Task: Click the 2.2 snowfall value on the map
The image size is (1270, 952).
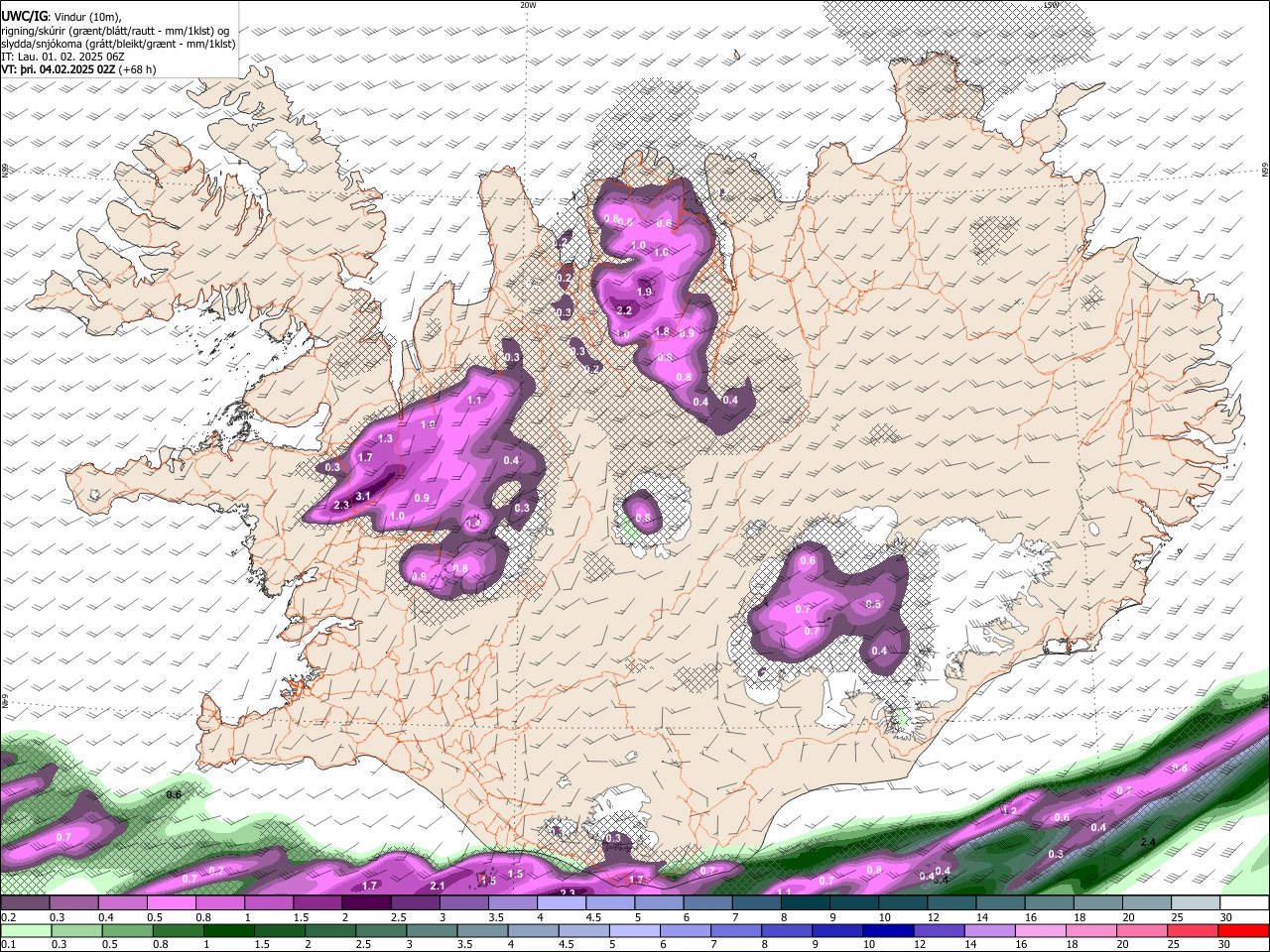Action: coord(624,310)
